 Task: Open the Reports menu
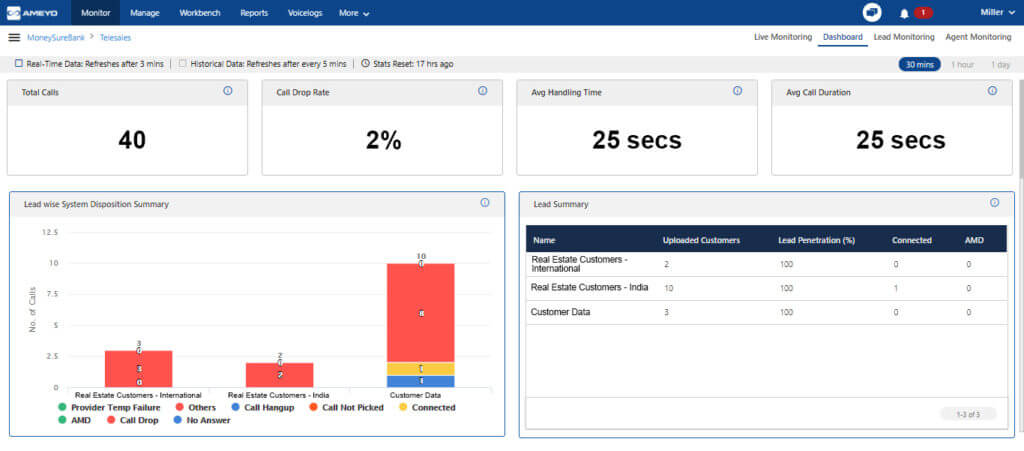[254, 13]
